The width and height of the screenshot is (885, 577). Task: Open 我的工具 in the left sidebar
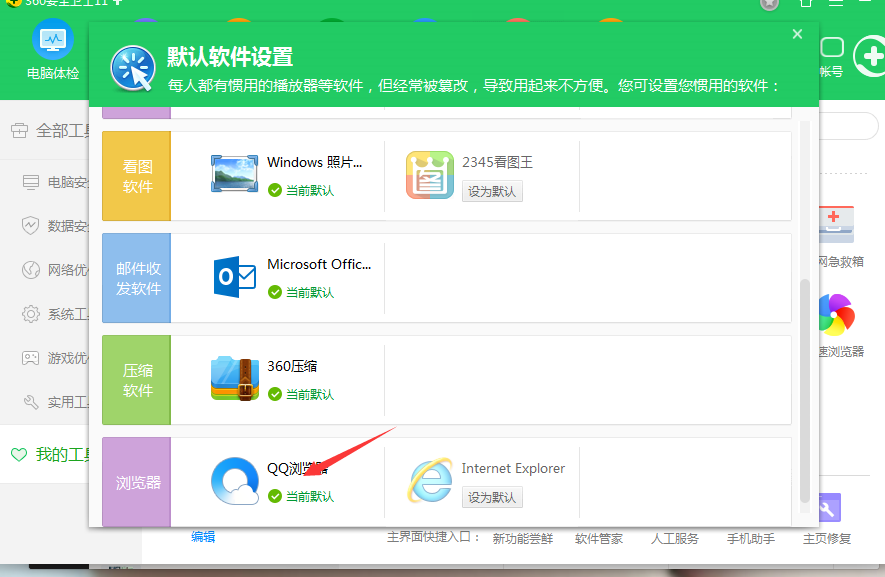[x=60, y=455]
